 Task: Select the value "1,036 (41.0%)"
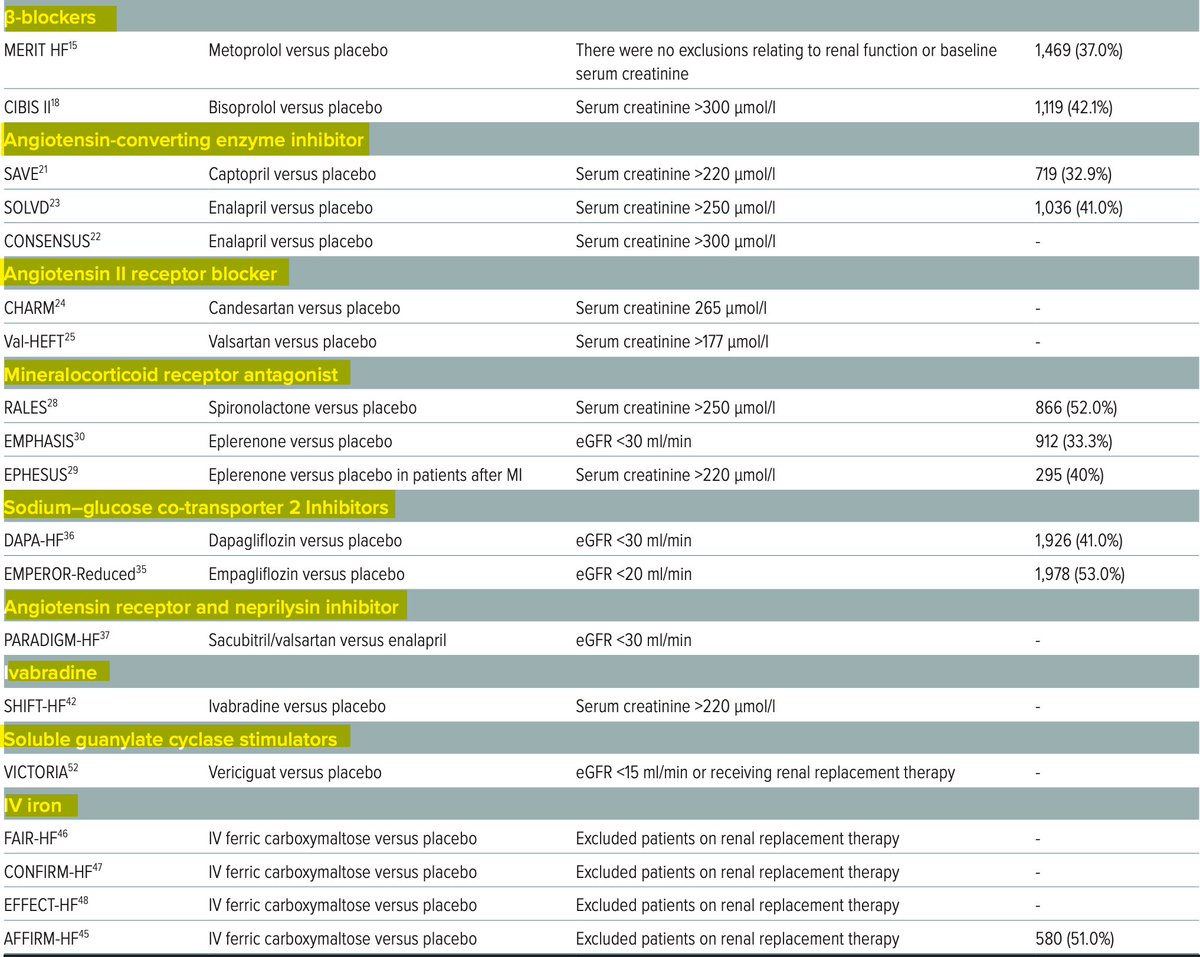(1079, 209)
